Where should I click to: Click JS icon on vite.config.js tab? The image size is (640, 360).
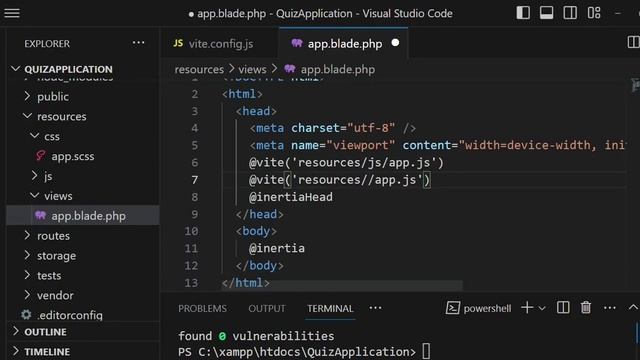178,43
